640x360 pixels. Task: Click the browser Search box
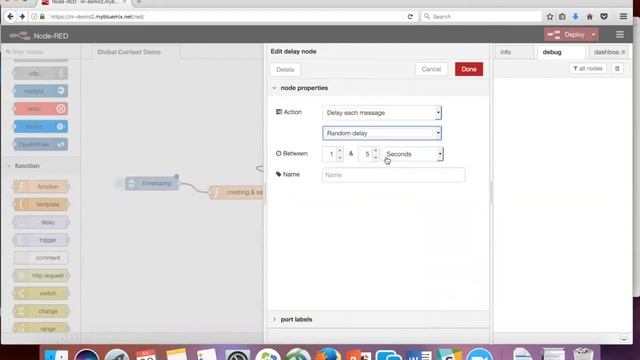click(481, 17)
